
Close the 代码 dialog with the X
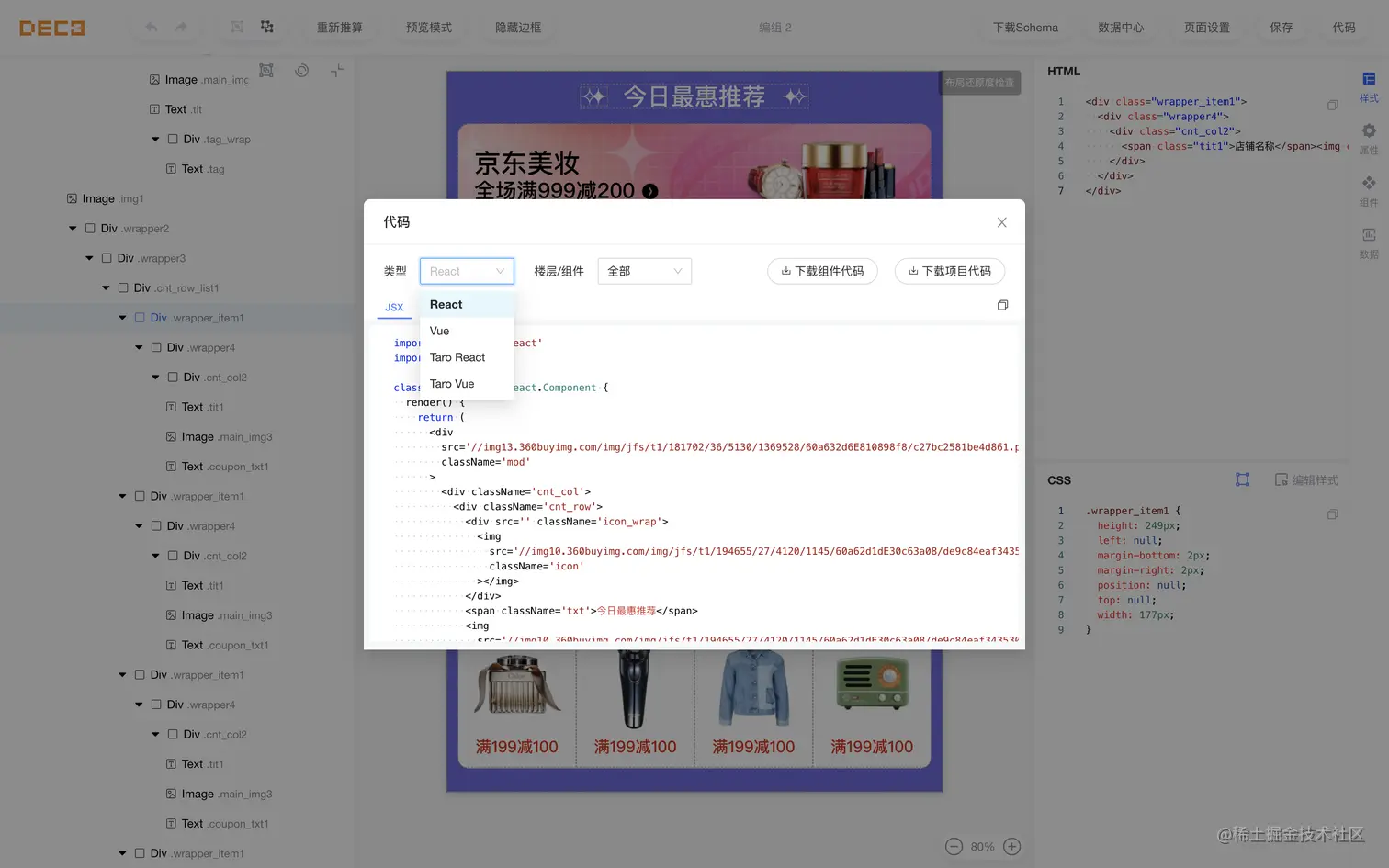tap(1002, 222)
